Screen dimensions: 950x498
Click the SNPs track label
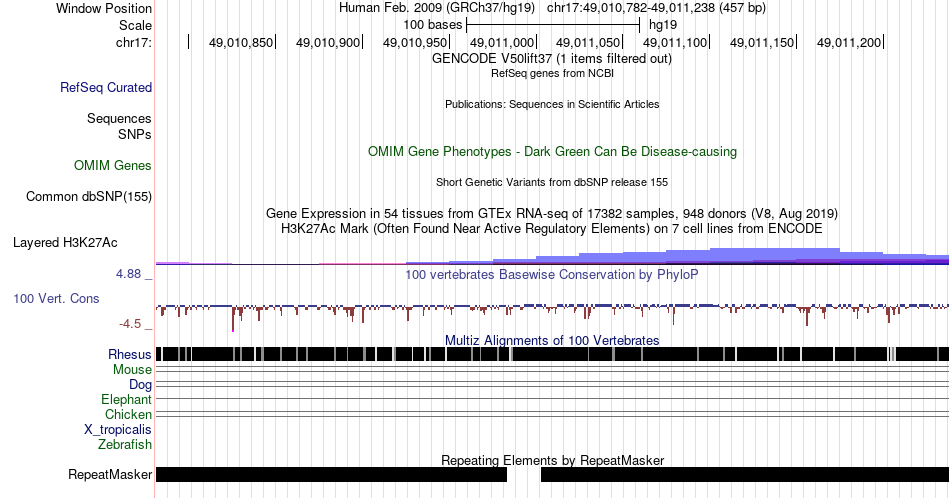click(x=135, y=134)
